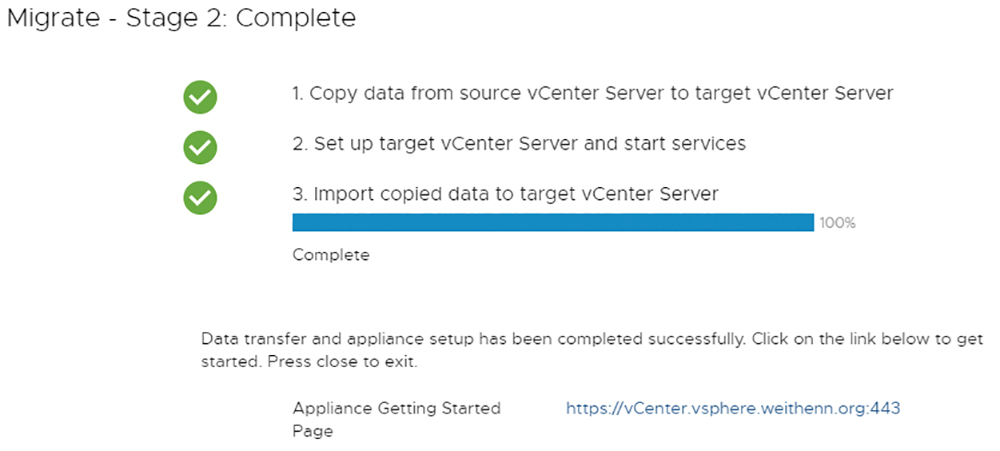
Task: Click the blue import progress bar
Action: tap(553, 223)
